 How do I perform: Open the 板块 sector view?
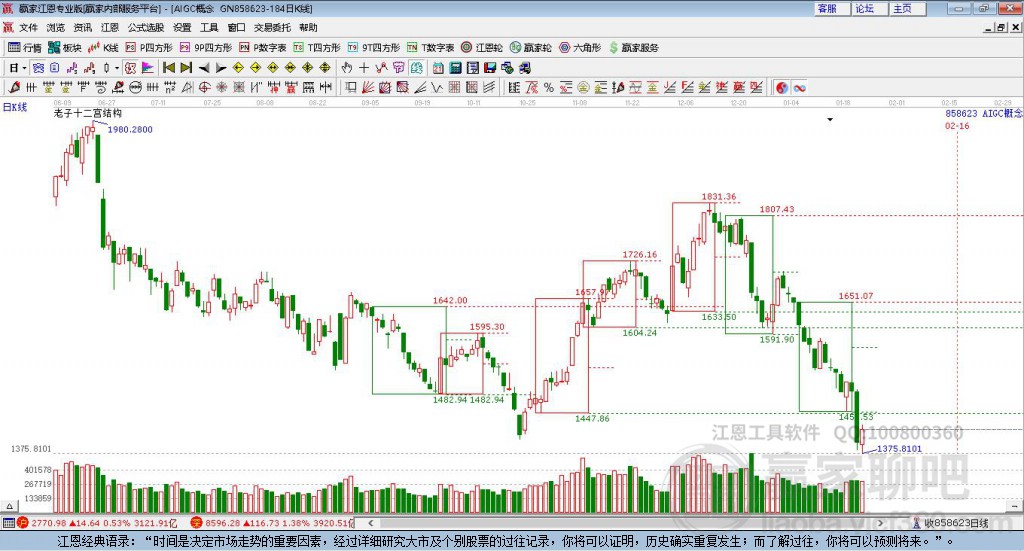coord(65,48)
